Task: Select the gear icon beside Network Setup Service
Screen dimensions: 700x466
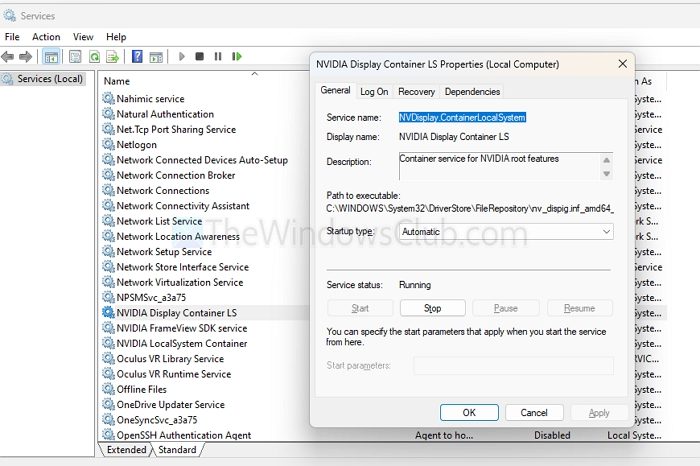Action: [108, 251]
